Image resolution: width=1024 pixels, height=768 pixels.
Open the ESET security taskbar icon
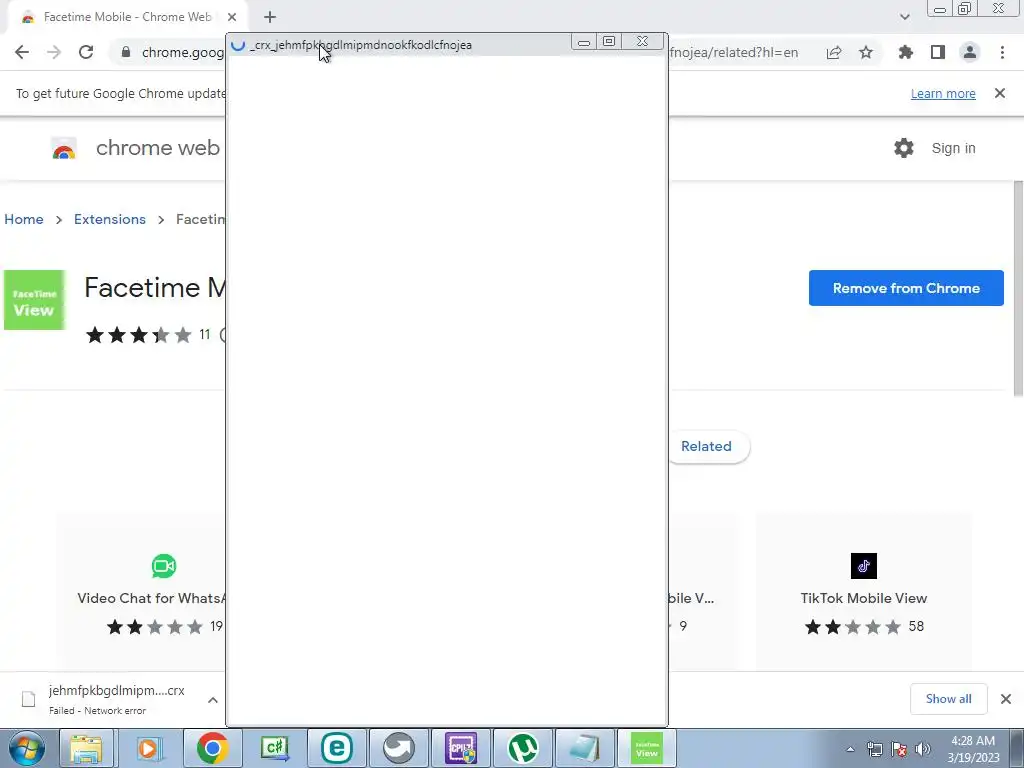(337, 748)
